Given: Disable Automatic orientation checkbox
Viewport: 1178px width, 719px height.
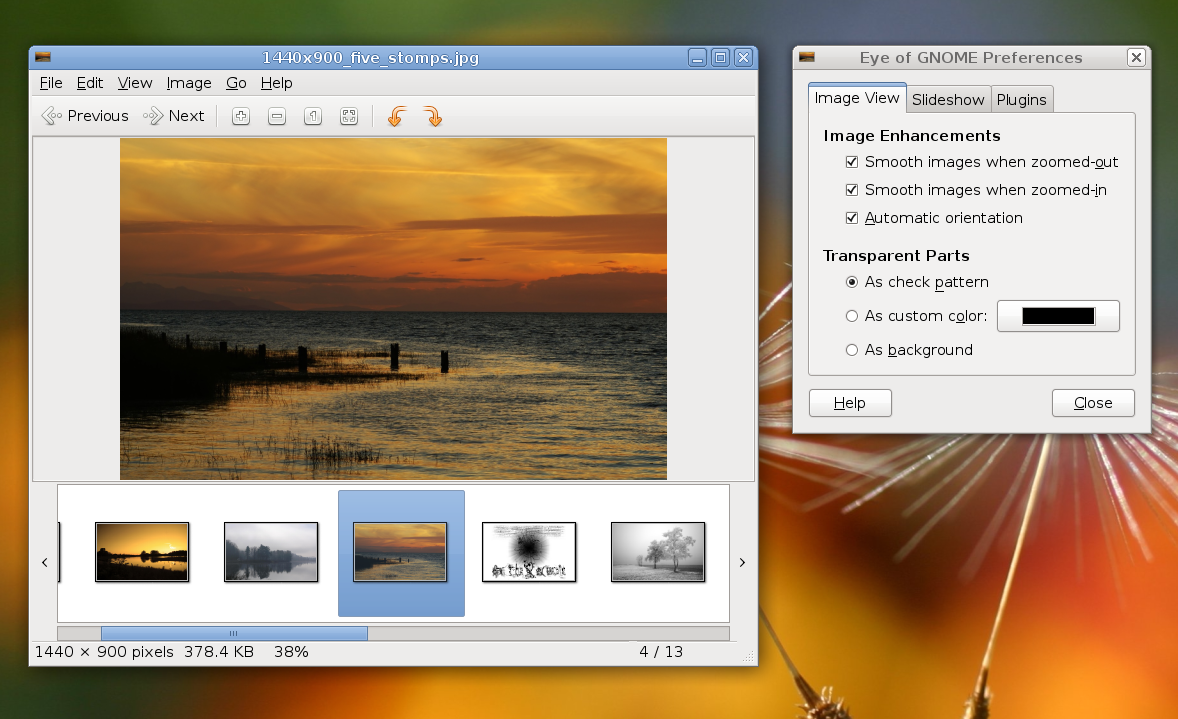Looking at the screenshot, I should tap(852, 218).
